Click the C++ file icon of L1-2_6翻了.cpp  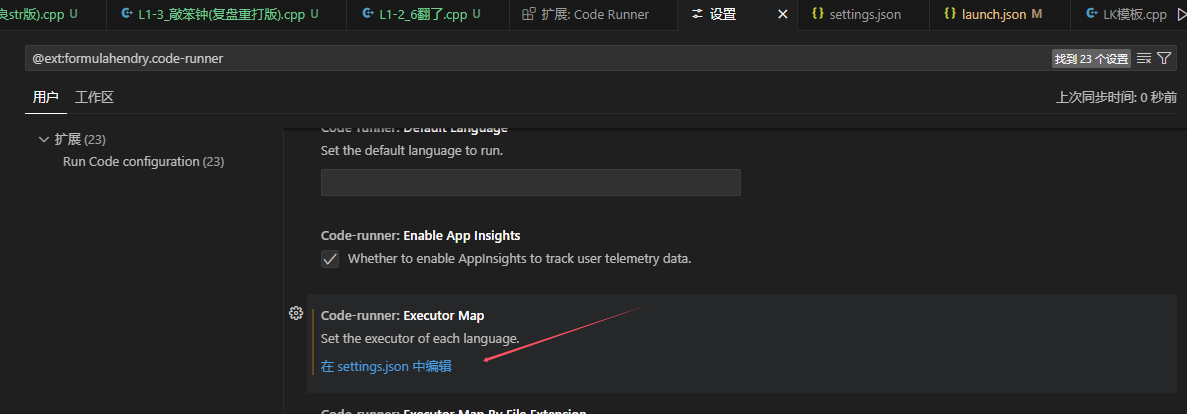[367, 14]
